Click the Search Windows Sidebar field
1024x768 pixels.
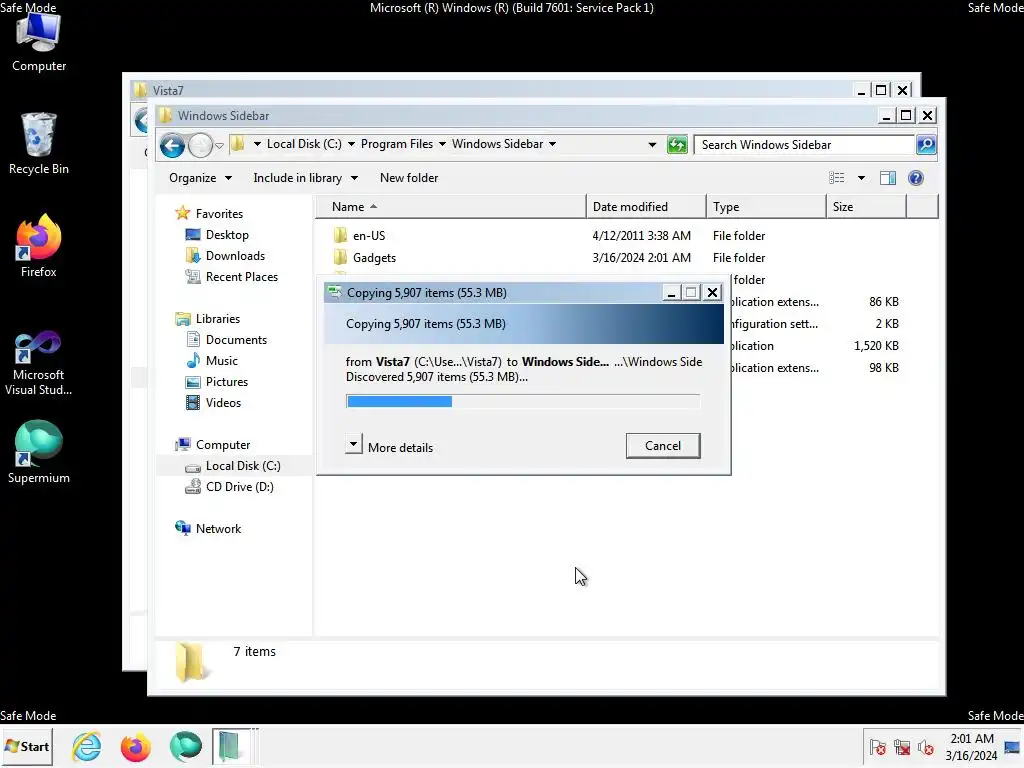pos(804,144)
